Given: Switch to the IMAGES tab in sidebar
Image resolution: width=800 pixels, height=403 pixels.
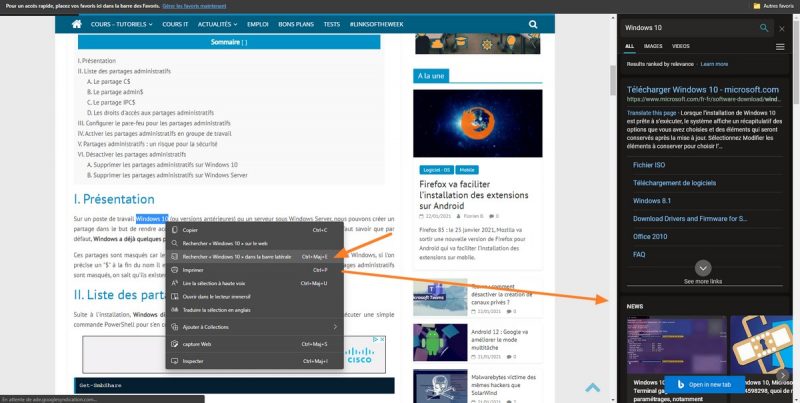Looking at the screenshot, I should (653, 46).
